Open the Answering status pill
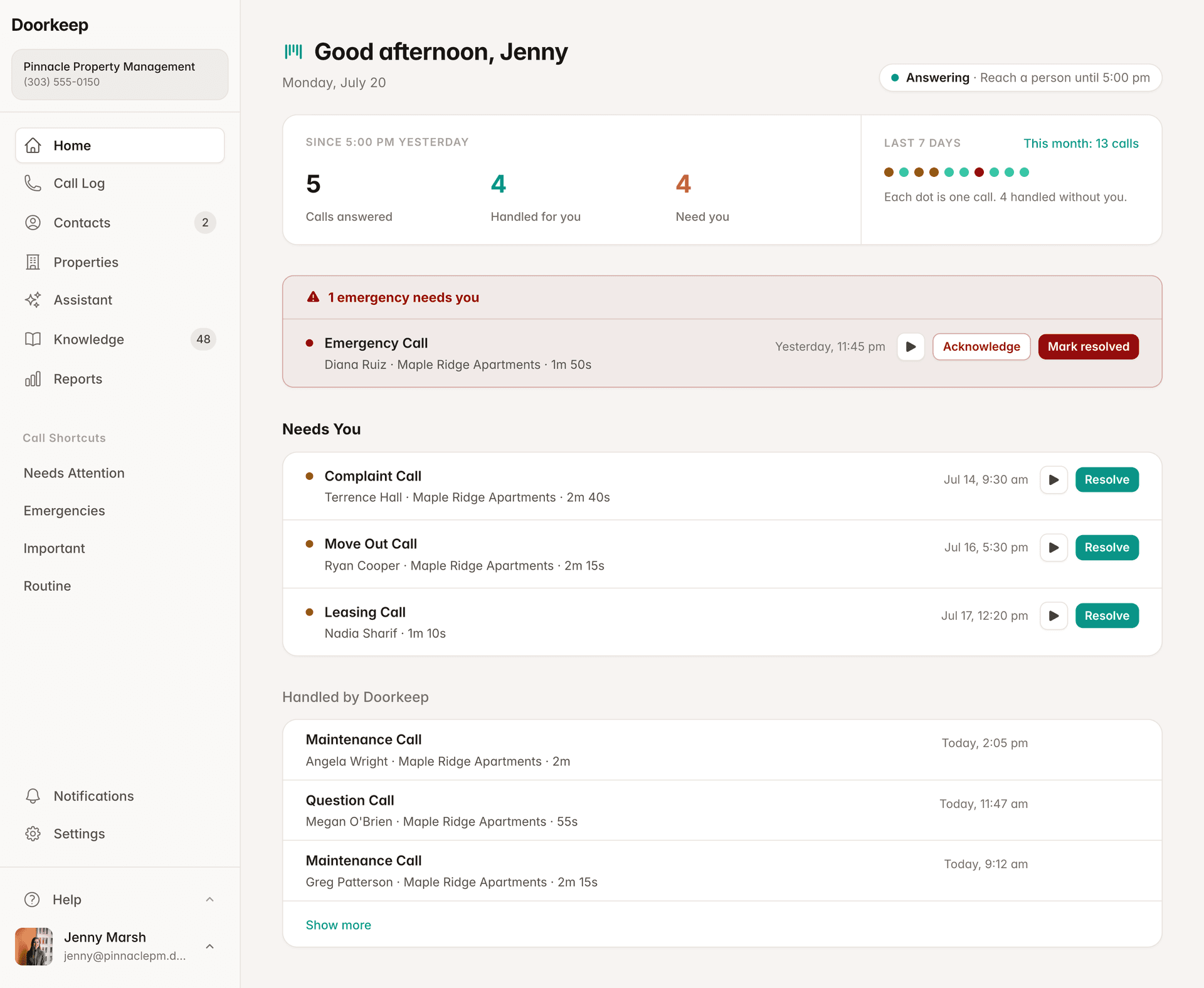Screen dimensions: 1204x988 pos(1020,78)
